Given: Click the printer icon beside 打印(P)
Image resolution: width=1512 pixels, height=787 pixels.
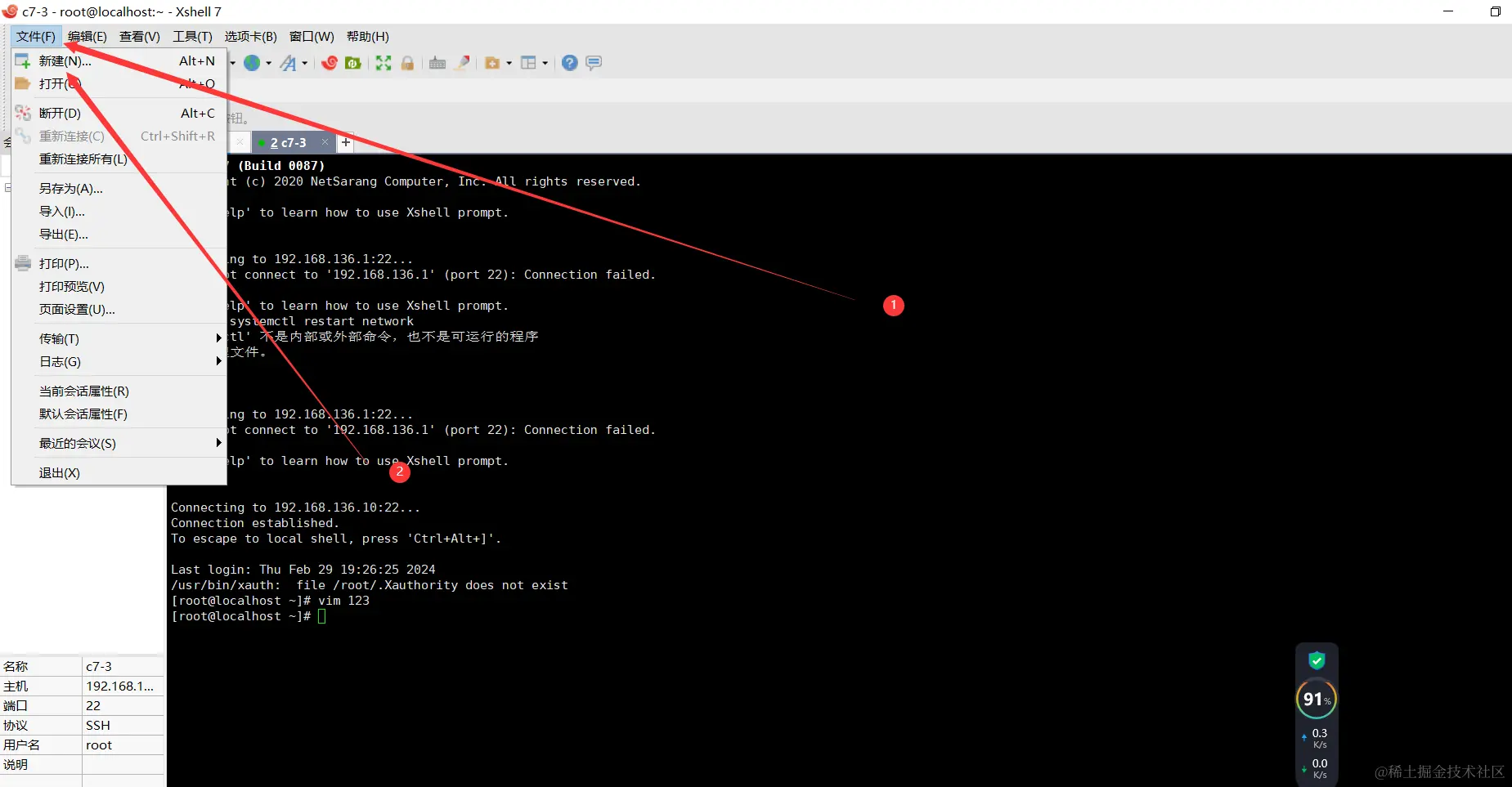Looking at the screenshot, I should pyautogui.click(x=23, y=264).
